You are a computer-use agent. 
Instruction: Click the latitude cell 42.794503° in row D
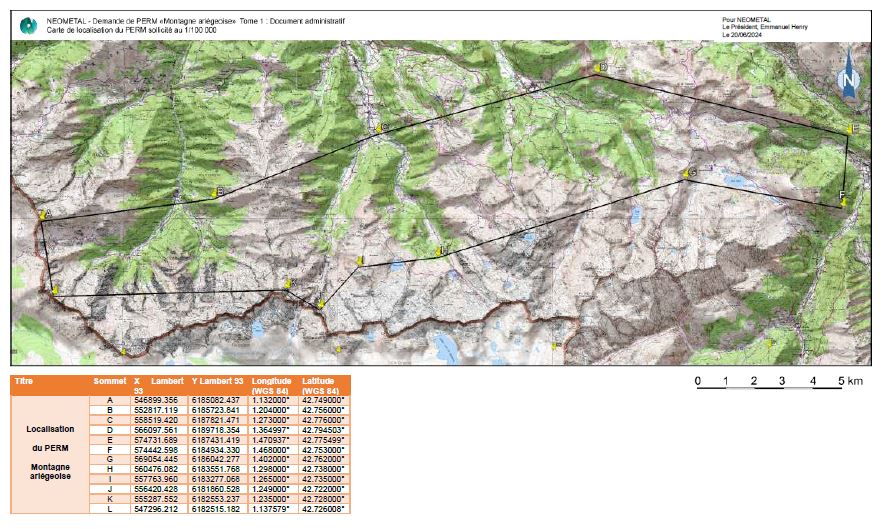[322, 429]
